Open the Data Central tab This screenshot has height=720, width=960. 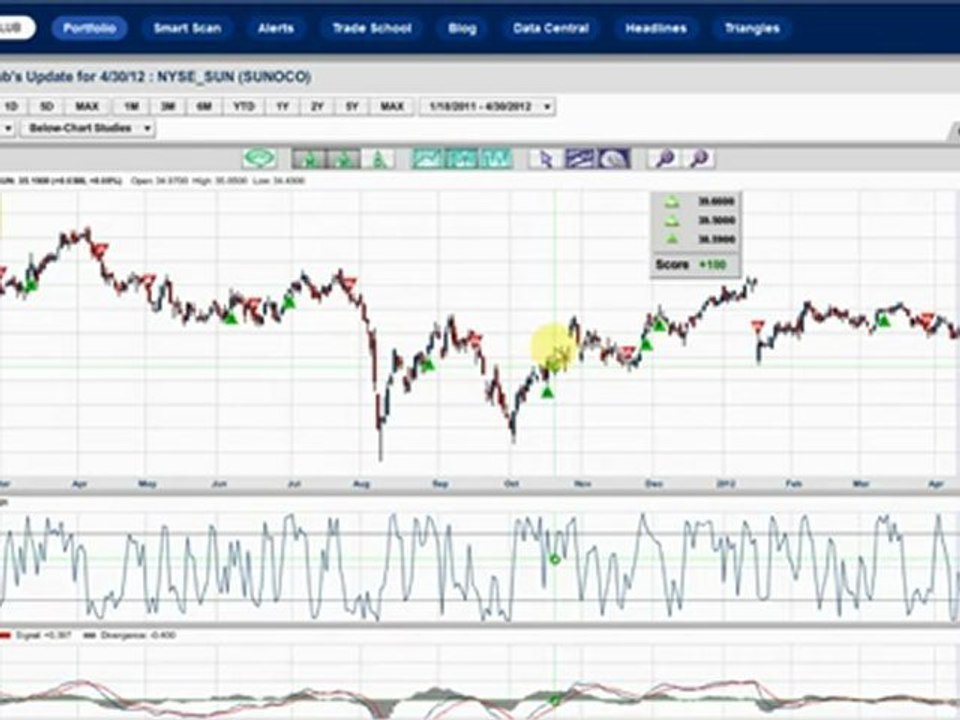(x=551, y=28)
